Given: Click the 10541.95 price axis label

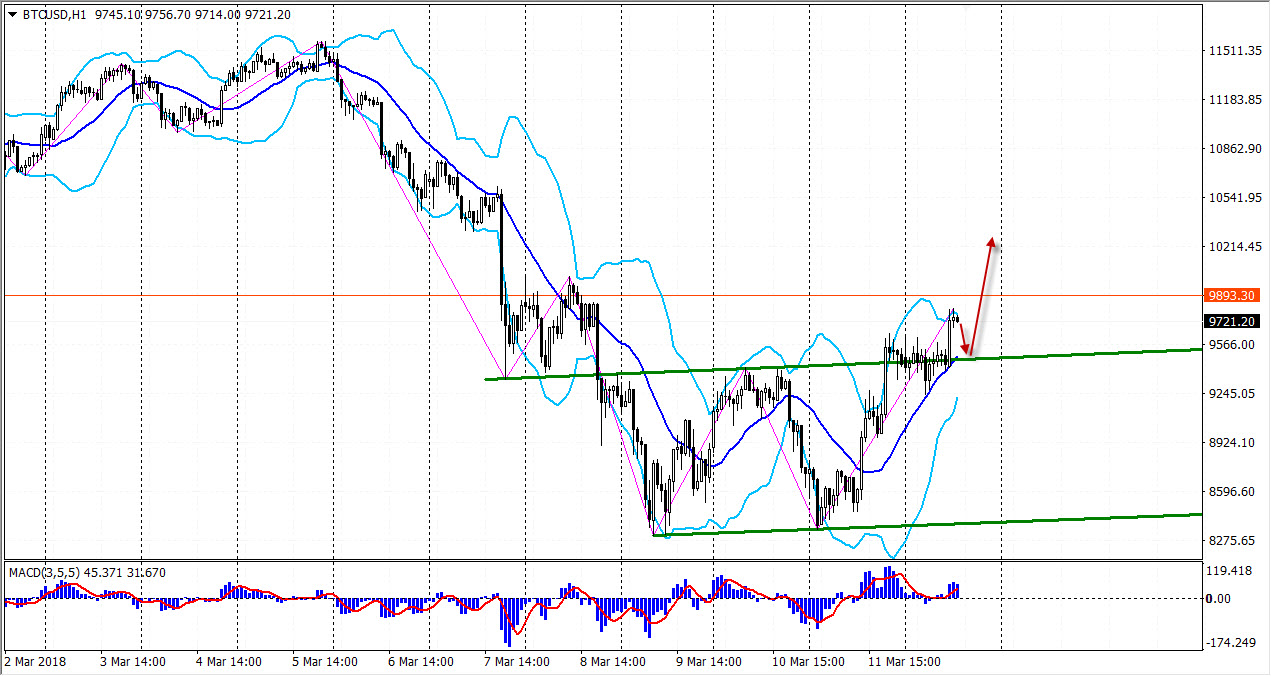Looking at the screenshot, I should click(1233, 198).
